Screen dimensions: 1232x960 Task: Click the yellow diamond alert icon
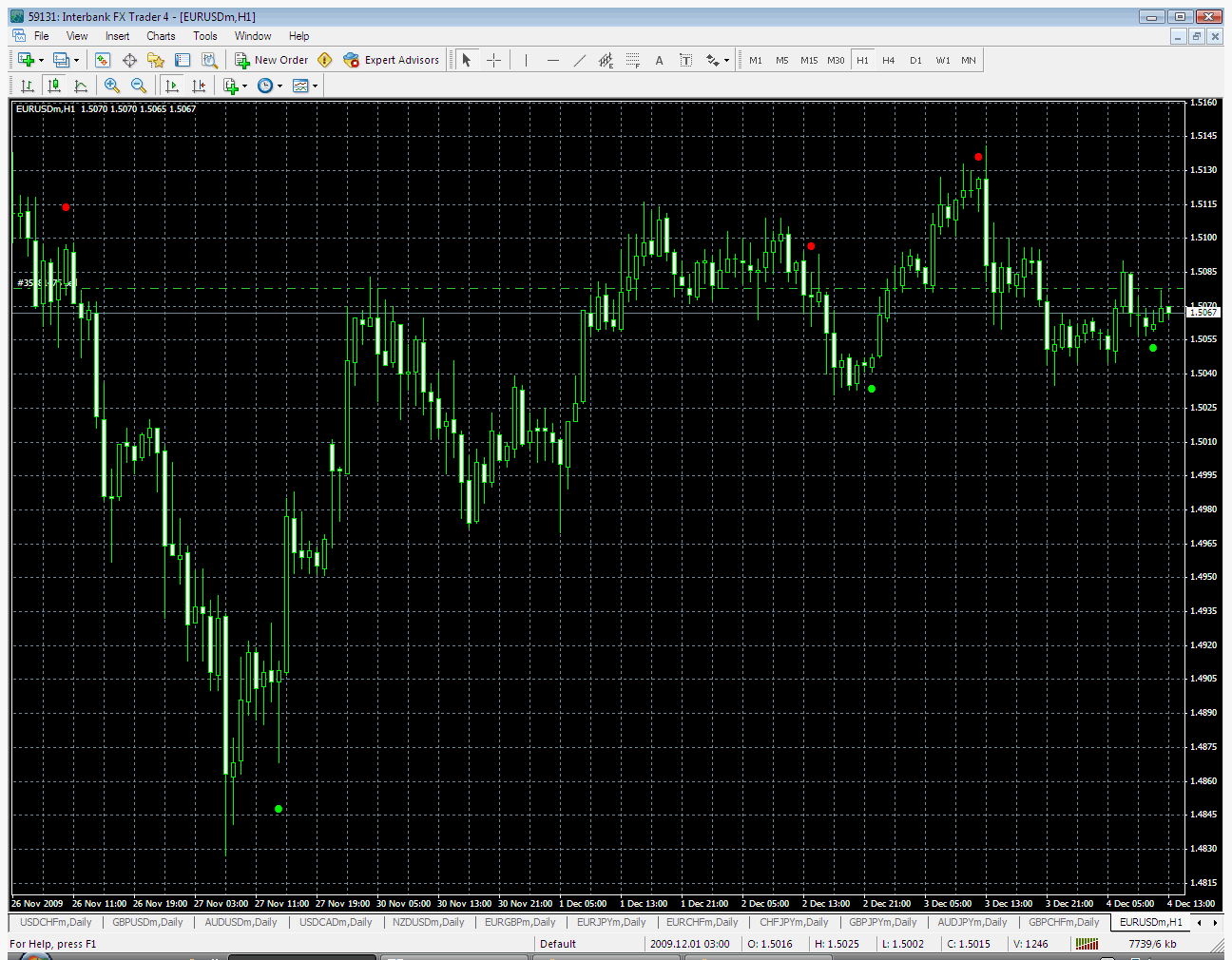325,60
